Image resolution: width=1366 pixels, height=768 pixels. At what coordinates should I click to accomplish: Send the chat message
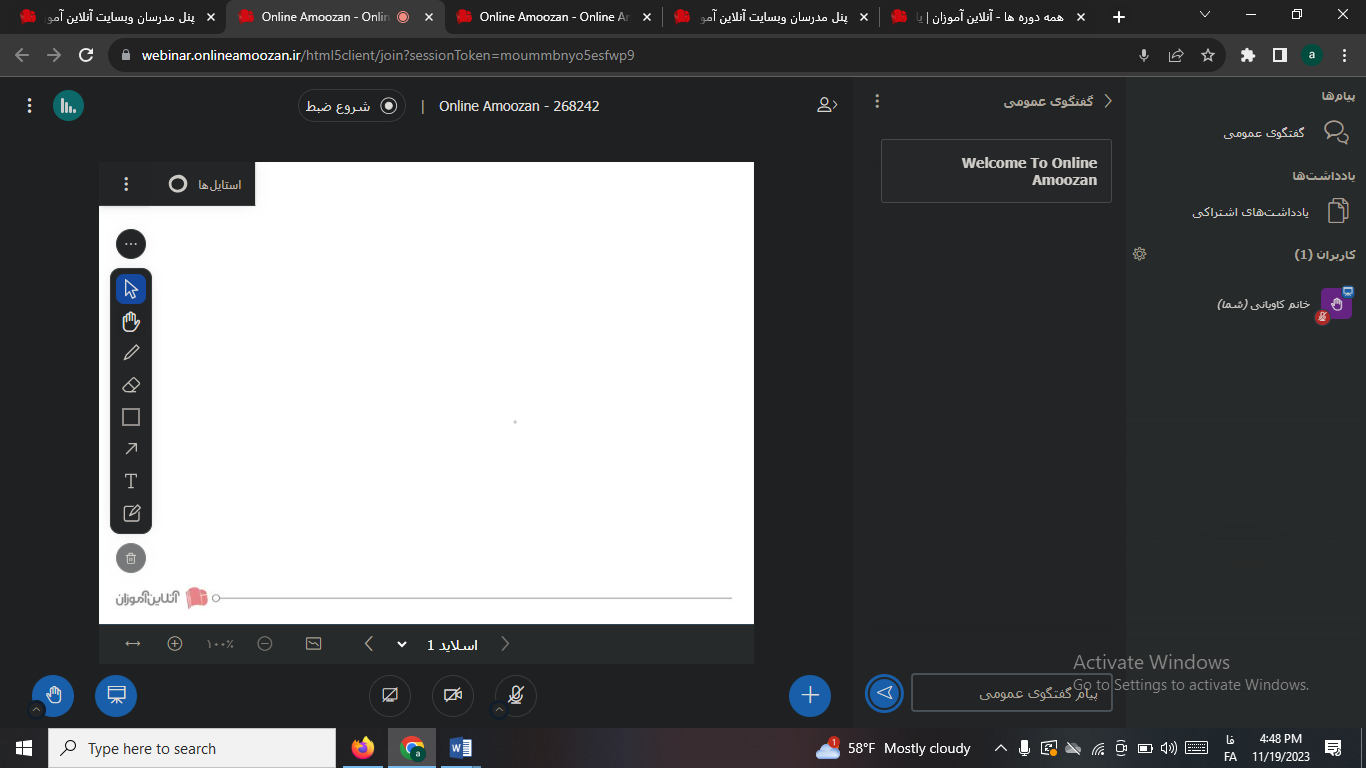(885, 693)
